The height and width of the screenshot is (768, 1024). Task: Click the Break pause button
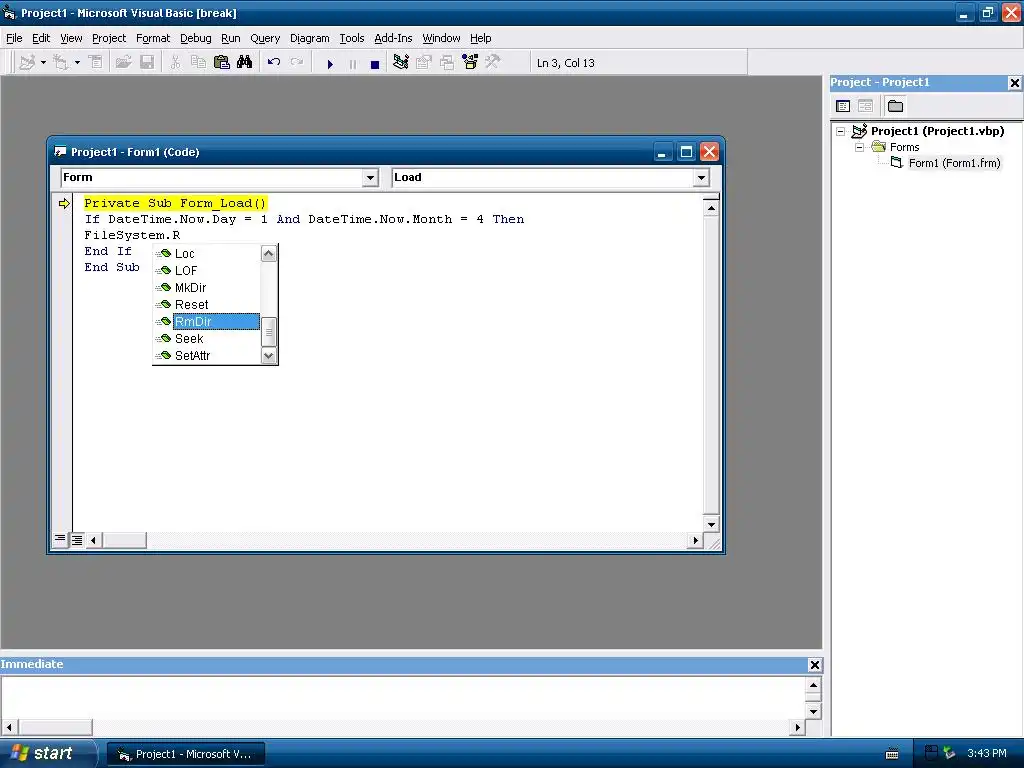pos(353,64)
